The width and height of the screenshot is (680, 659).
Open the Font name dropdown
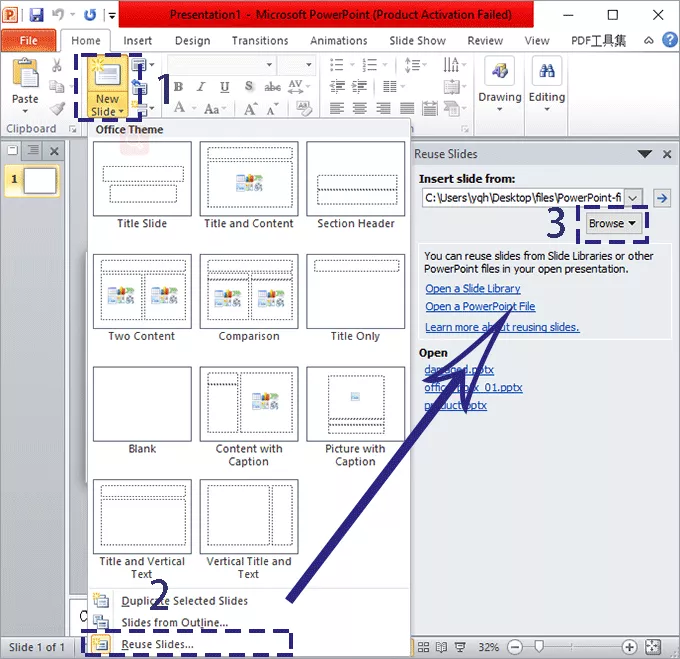[269, 65]
